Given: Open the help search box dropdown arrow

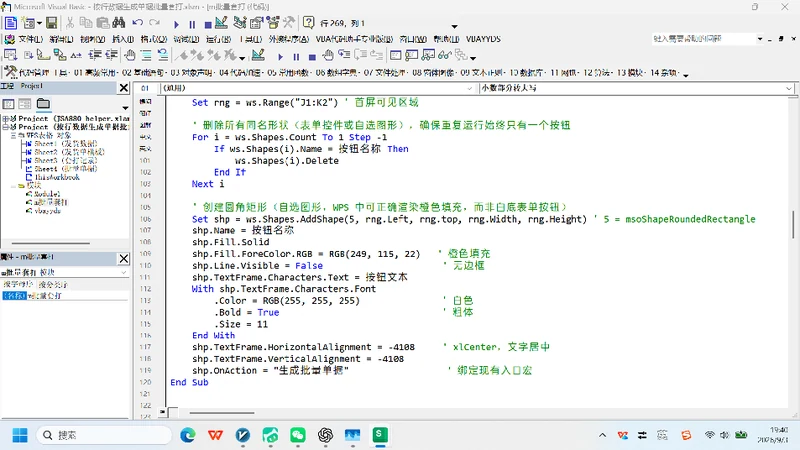Looking at the screenshot, I should 760,39.
